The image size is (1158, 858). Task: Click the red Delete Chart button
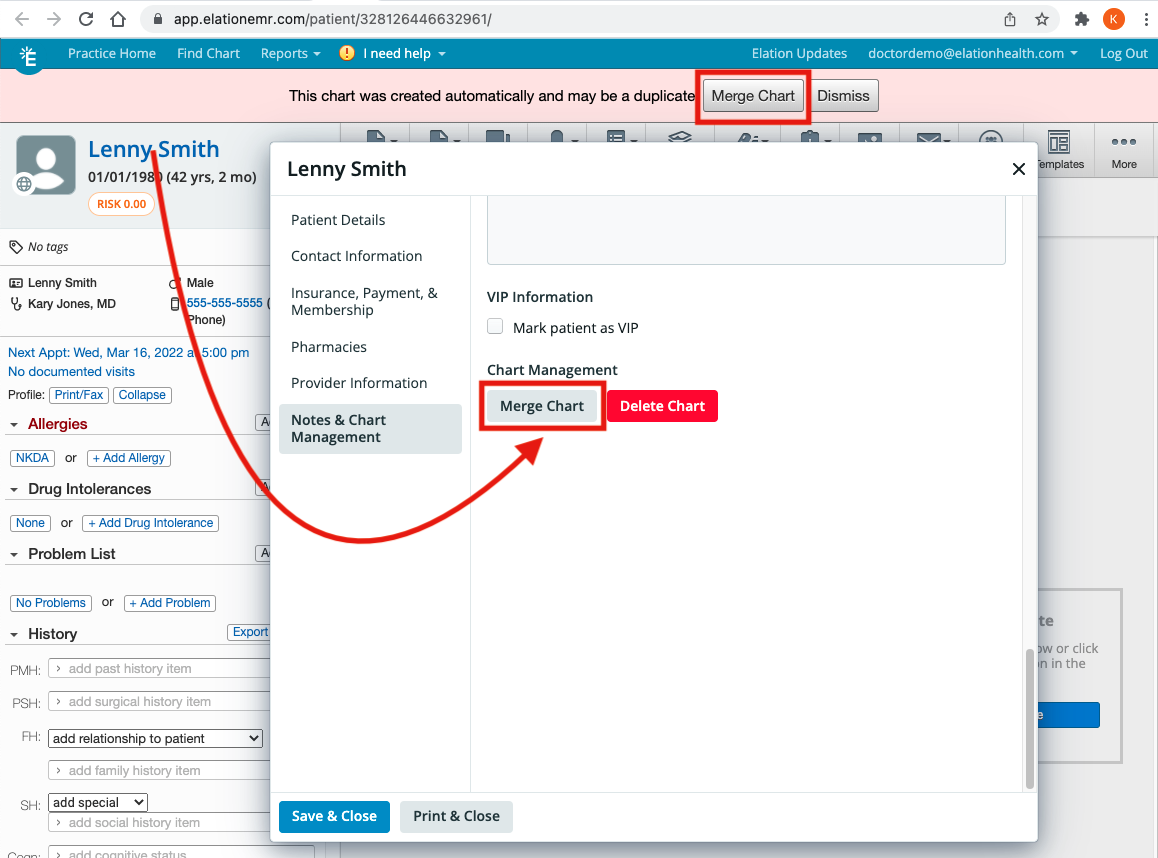point(662,406)
